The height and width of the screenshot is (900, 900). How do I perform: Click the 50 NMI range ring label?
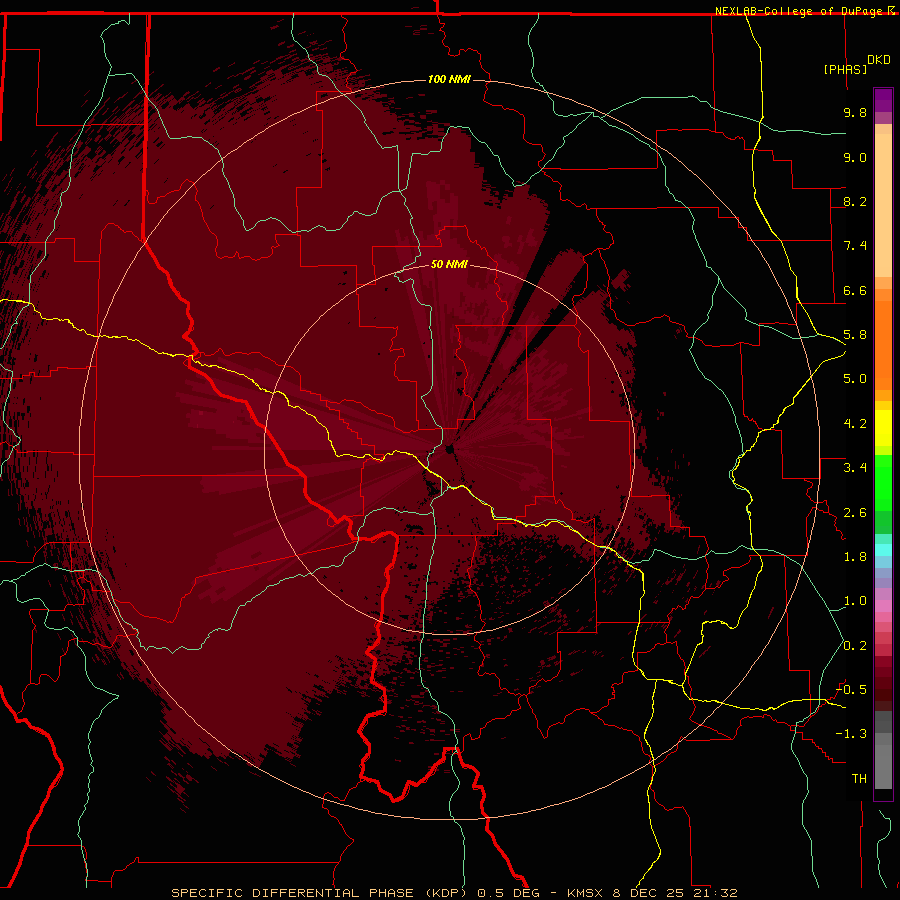(449, 264)
